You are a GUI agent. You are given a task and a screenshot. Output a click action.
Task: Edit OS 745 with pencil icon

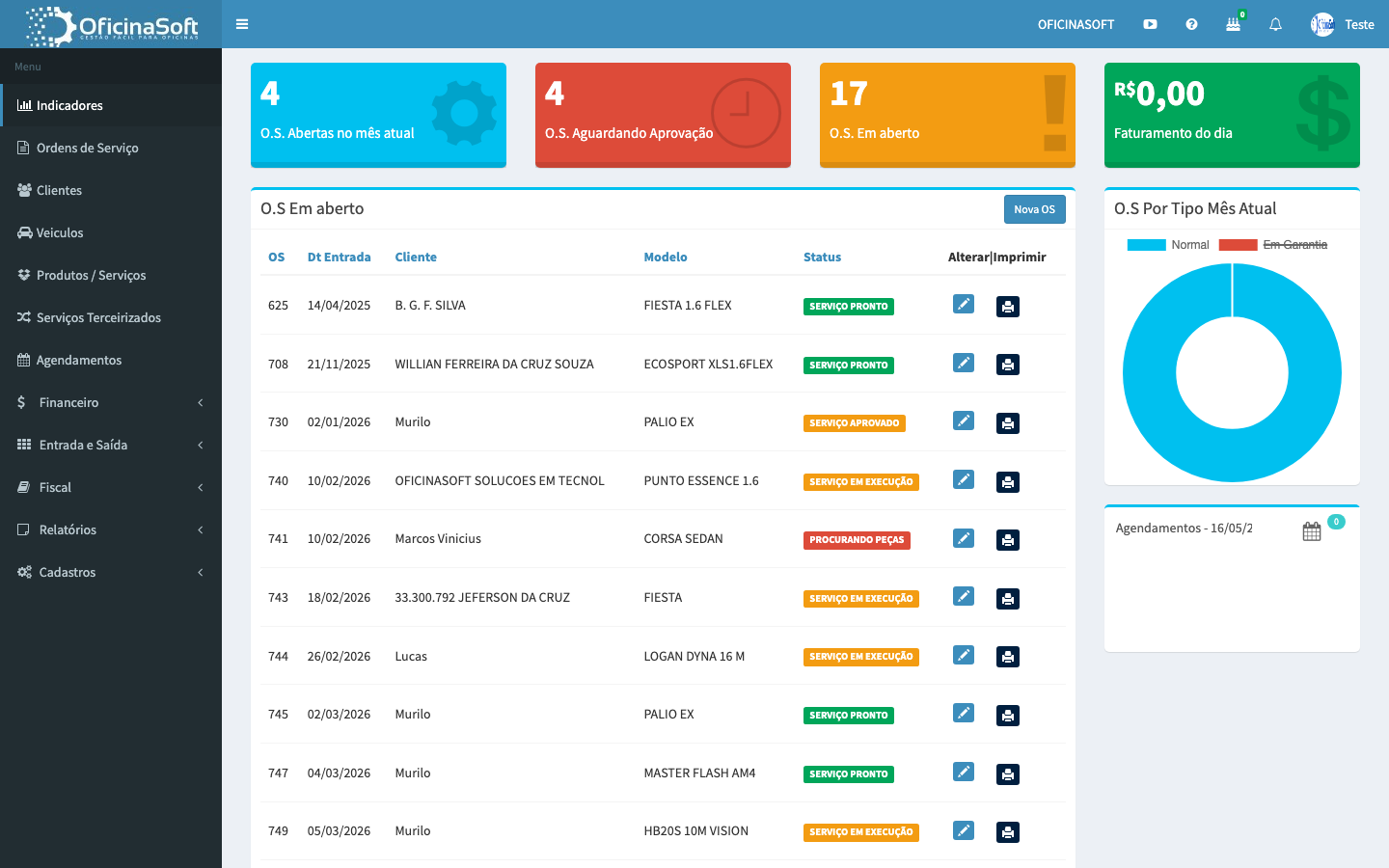[x=964, y=713]
